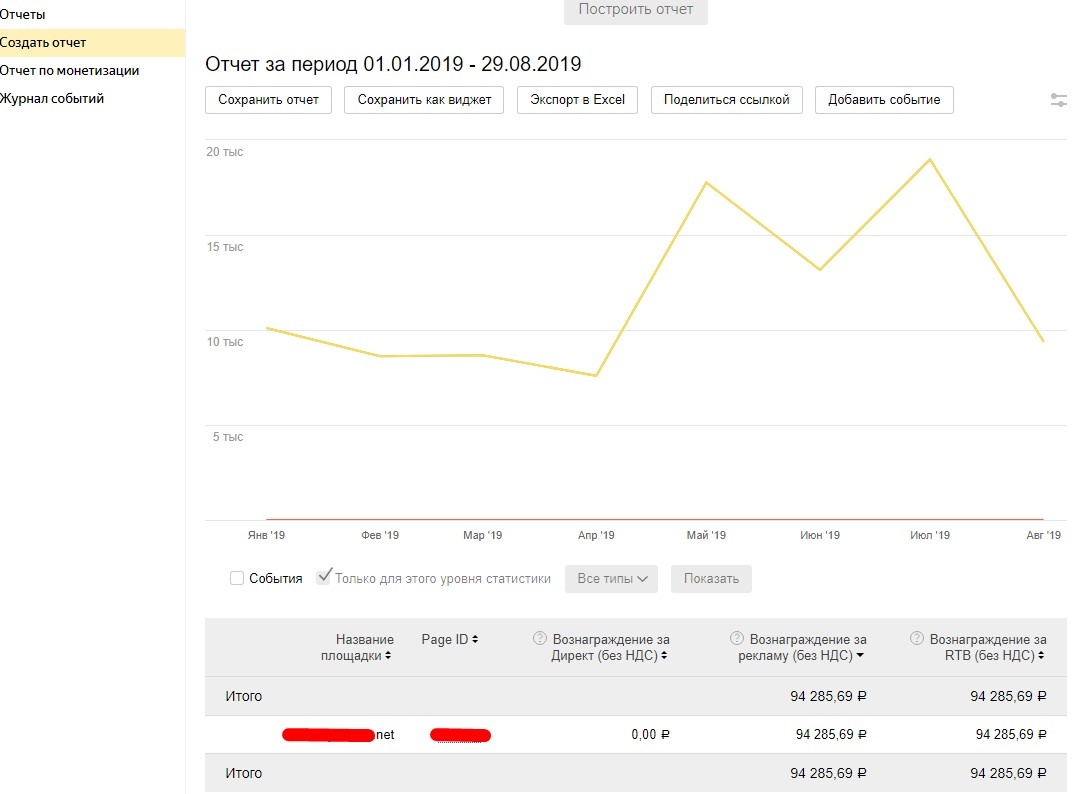Viewport: 1078px width, 794px height.
Task: Sort table by Page ID column
Action: pyautogui.click(x=475, y=640)
